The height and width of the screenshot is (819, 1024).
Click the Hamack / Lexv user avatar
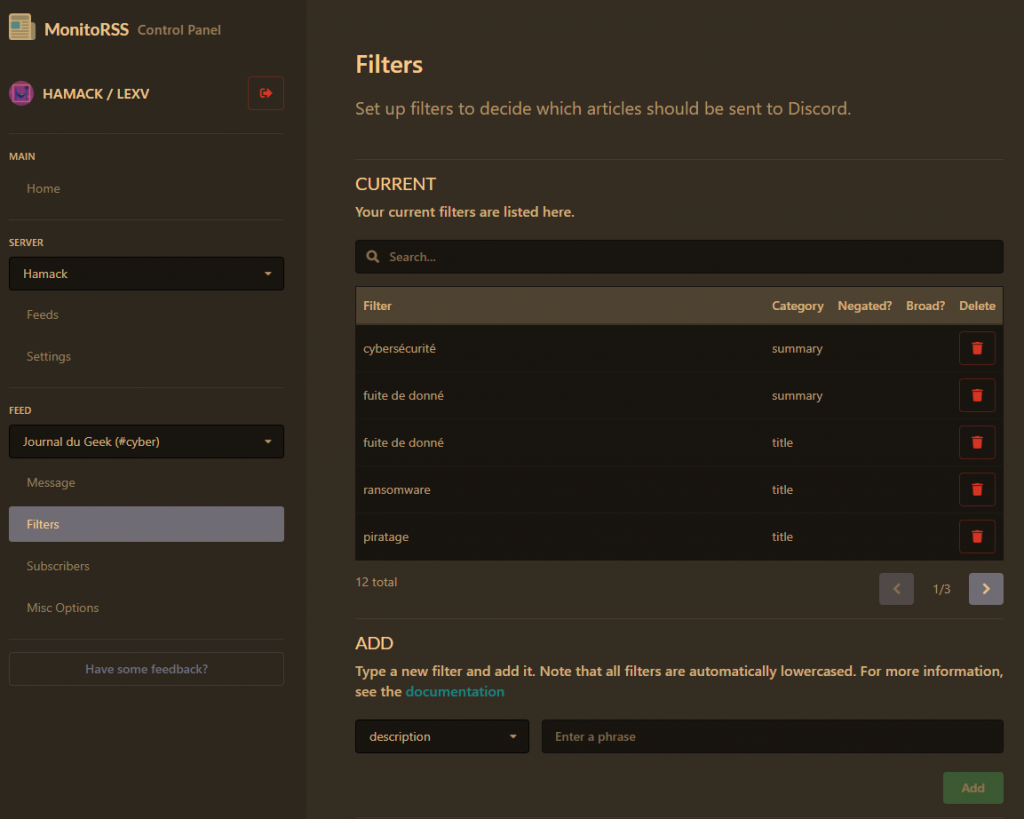click(21, 93)
